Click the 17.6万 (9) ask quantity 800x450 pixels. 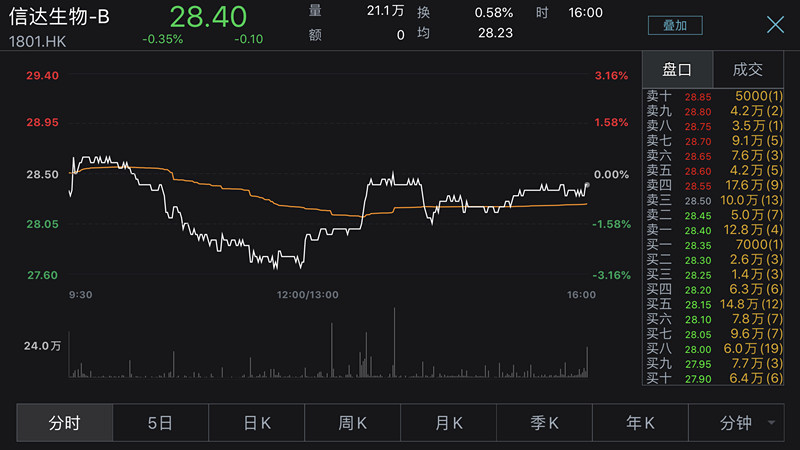click(754, 185)
